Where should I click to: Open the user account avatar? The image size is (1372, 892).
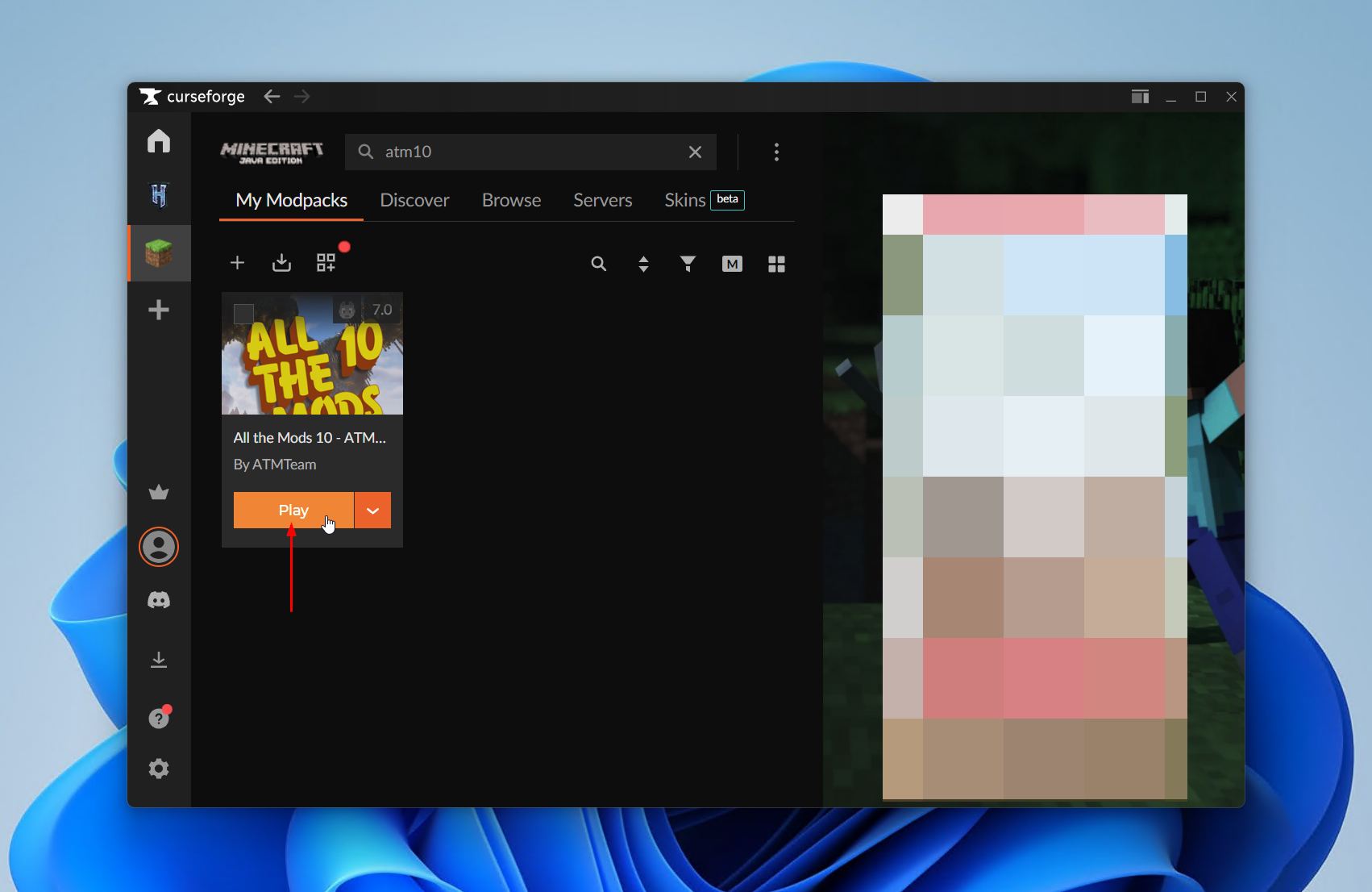pos(159,547)
